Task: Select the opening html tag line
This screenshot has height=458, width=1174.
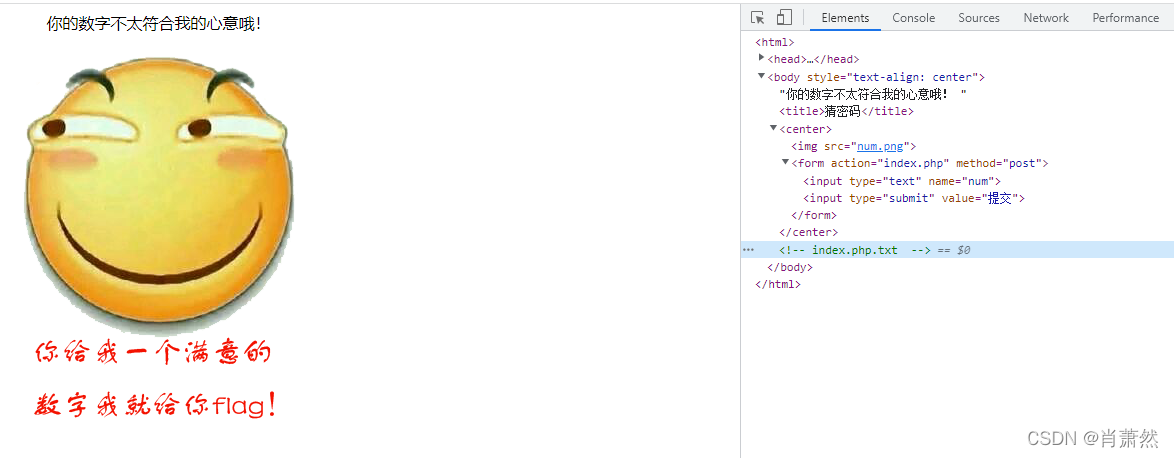Action: [775, 43]
